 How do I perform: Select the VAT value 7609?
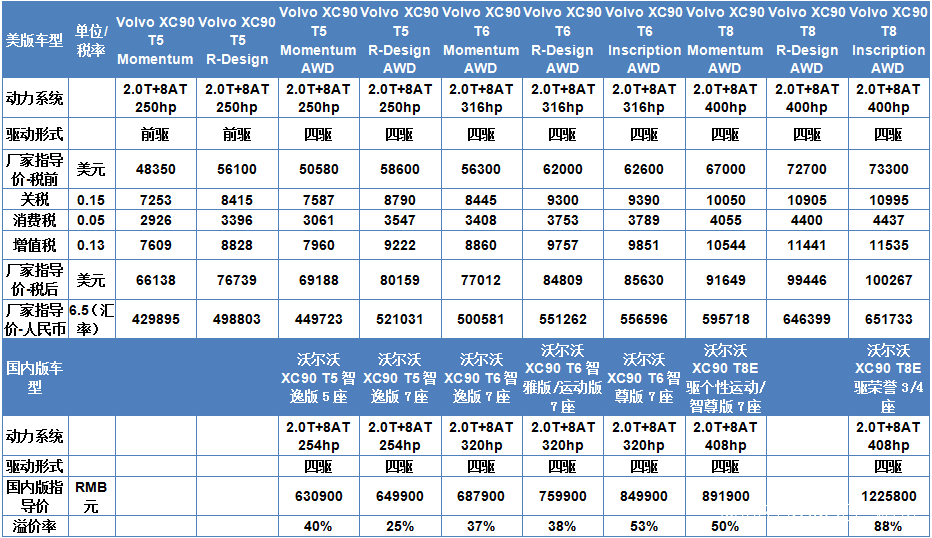(x=155, y=245)
